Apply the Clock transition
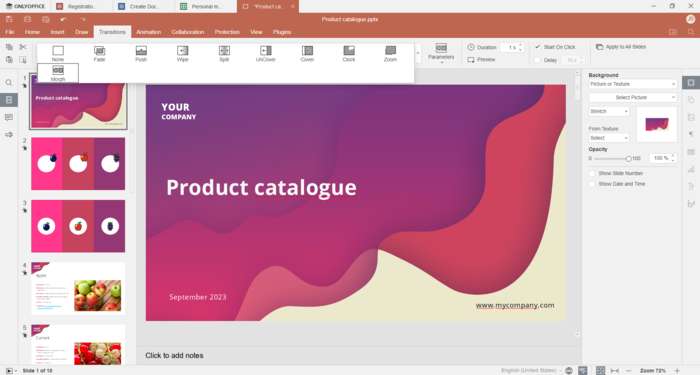 [x=349, y=54]
